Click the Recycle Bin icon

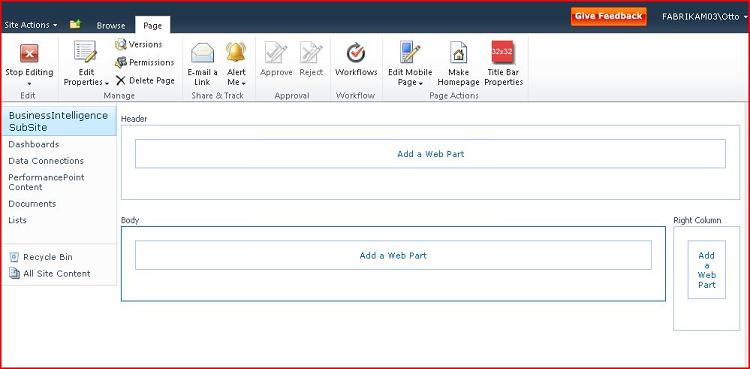(14, 257)
